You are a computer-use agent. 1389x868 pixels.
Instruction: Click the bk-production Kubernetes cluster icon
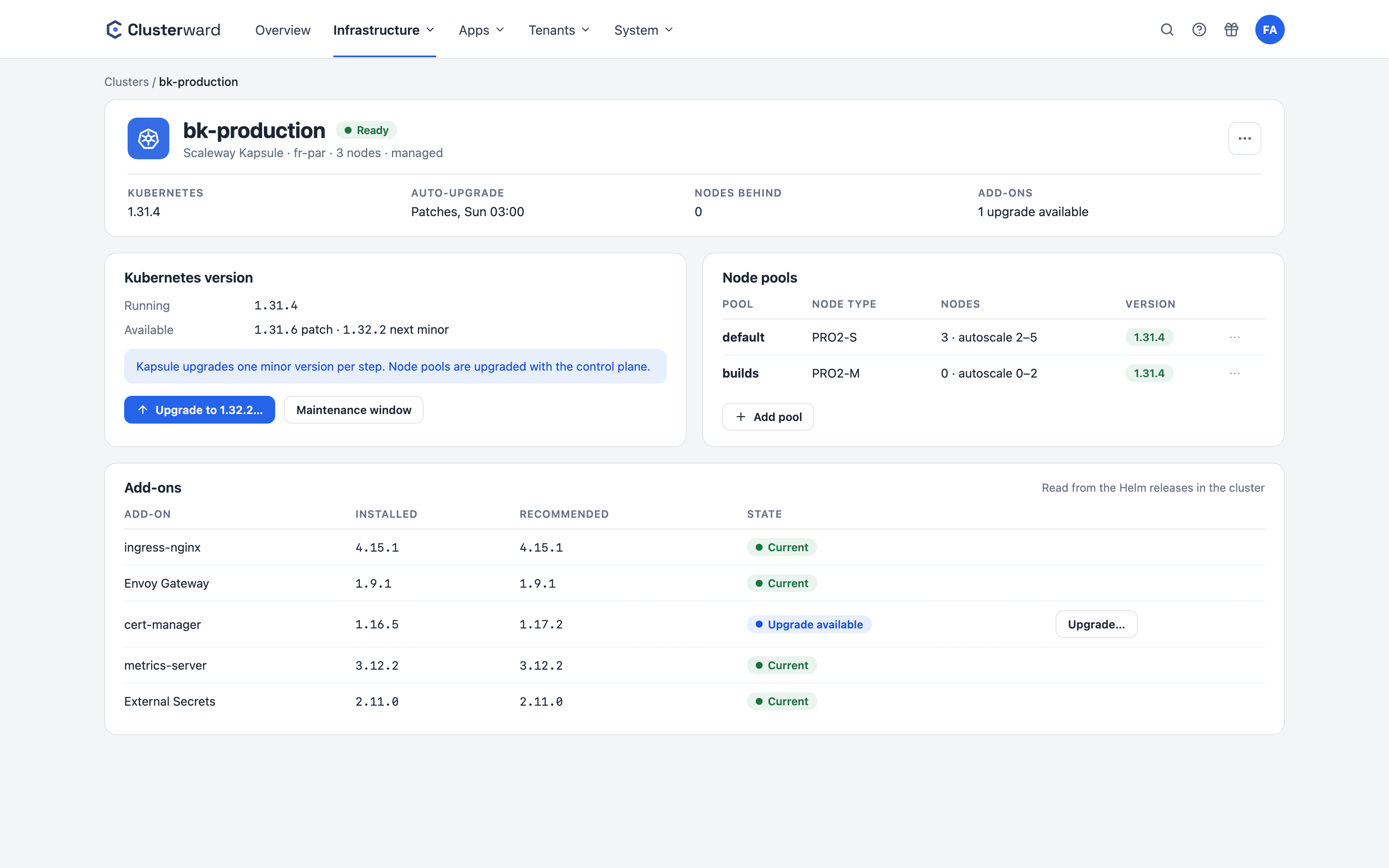148,138
